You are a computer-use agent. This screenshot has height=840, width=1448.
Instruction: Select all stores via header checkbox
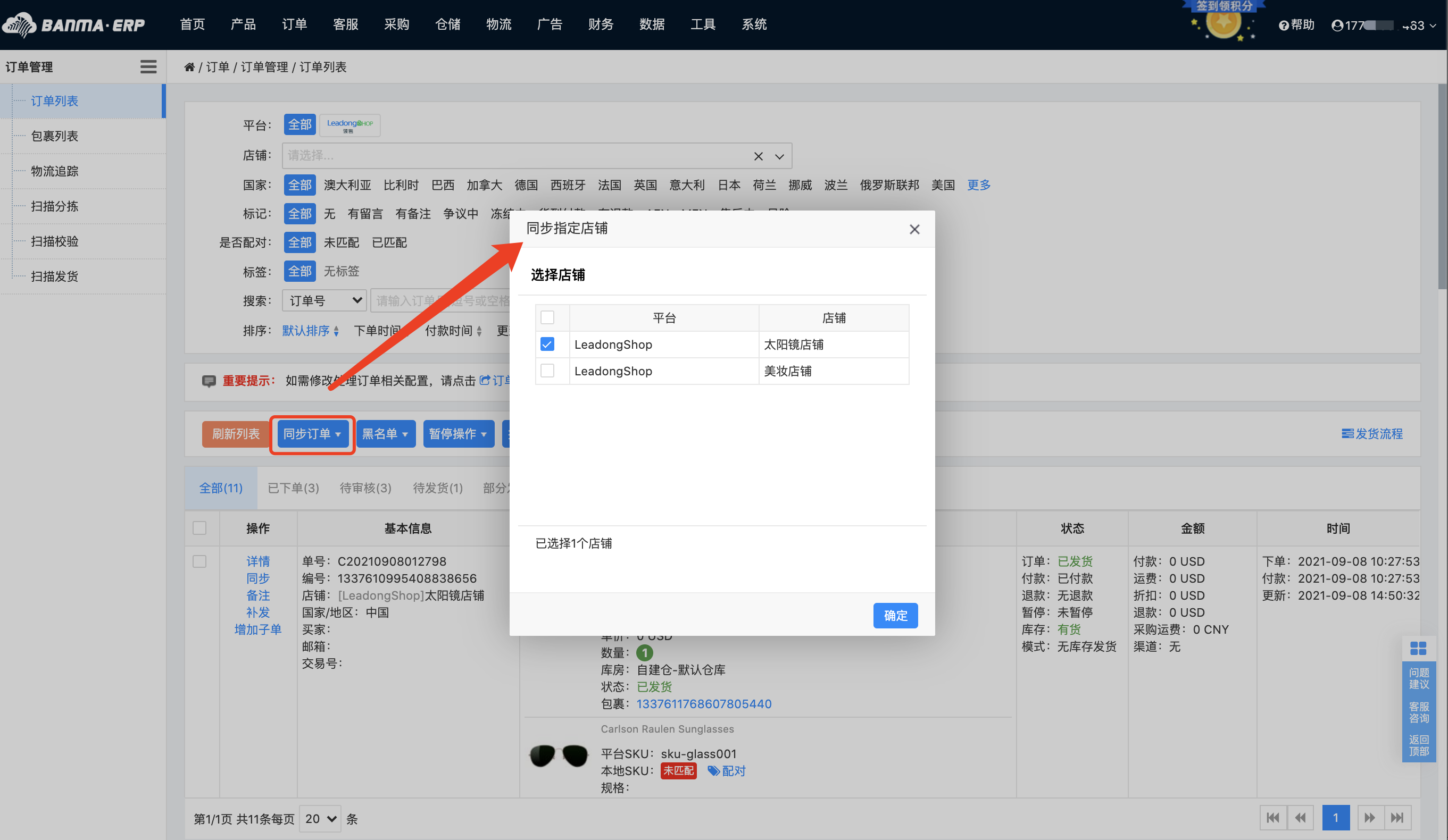pyautogui.click(x=547, y=317)
